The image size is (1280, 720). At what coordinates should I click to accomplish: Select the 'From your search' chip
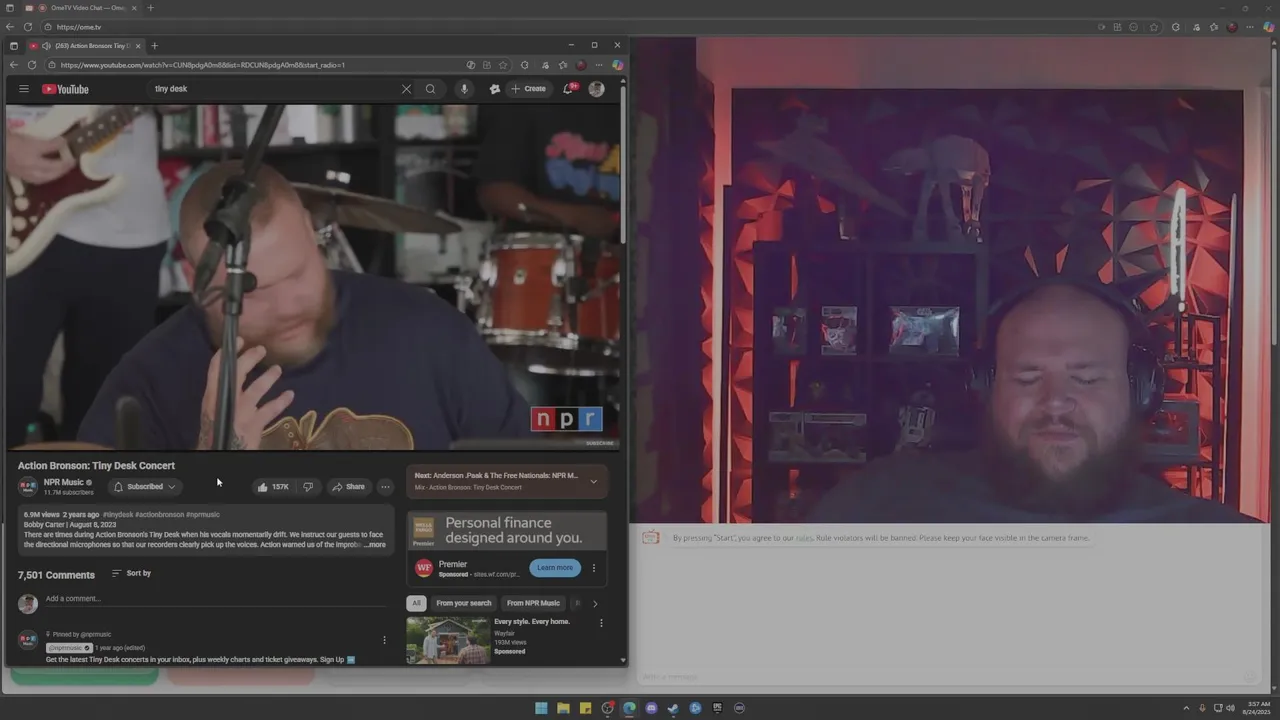(463, 603)
